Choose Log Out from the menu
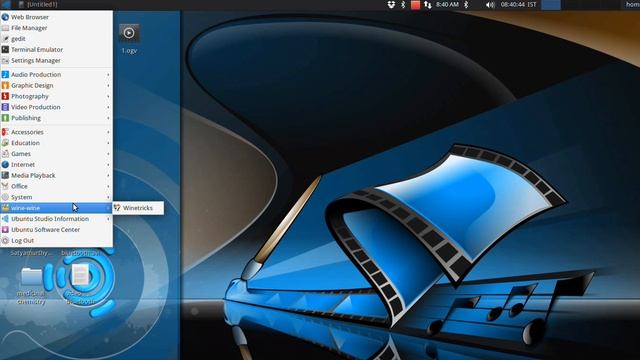Viewport: 640px width, 360px height. pos(56,240)
